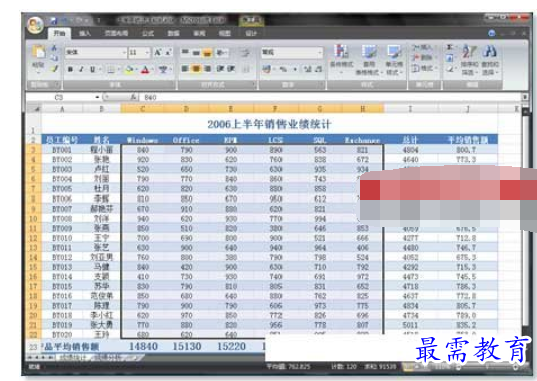Viewport: 537px width, 381px height.
Task: Select the Select All corner button
Action: (35, 109)
